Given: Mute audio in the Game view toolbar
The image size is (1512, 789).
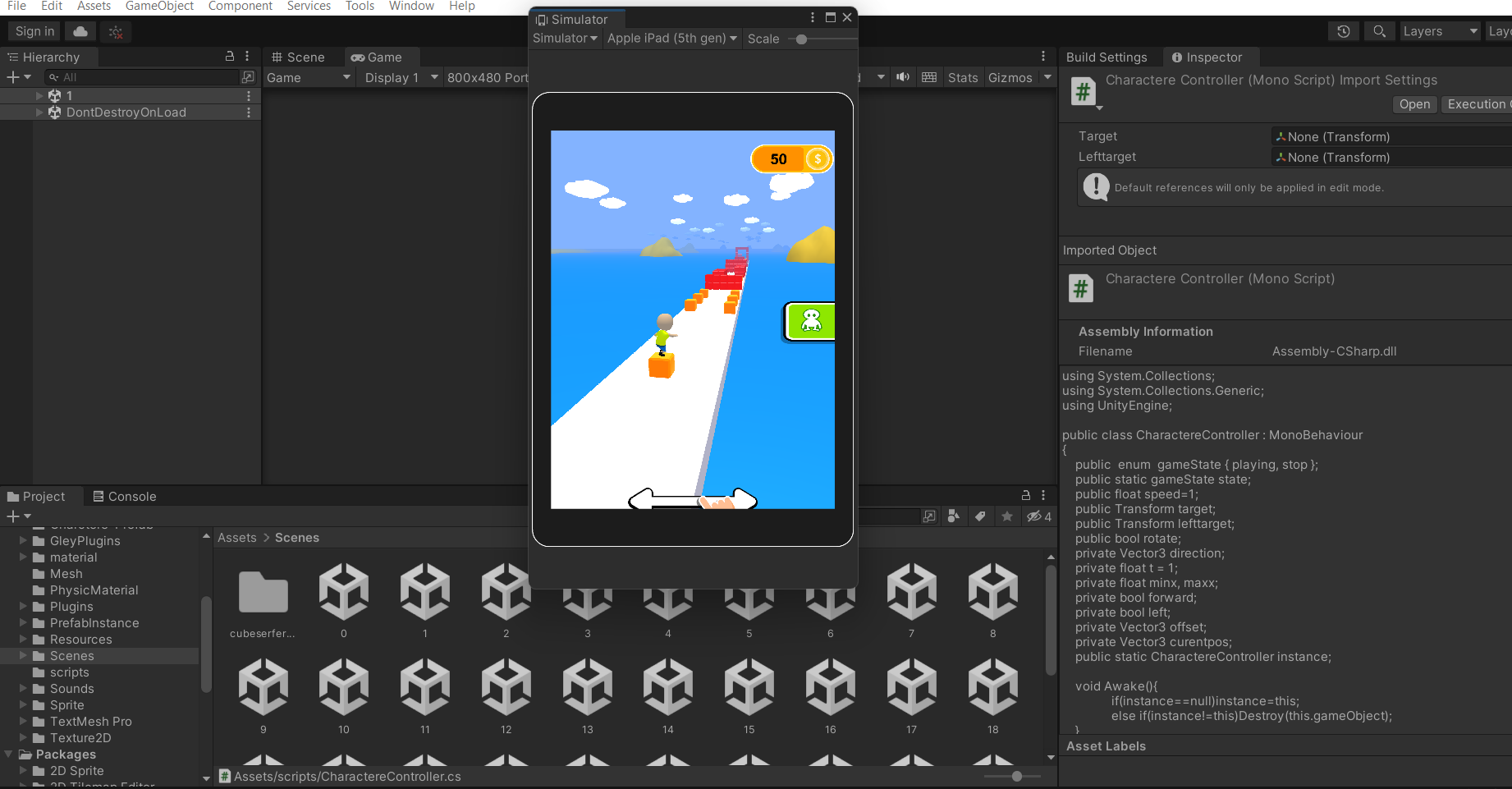Looking at the screenshot, I should pyautogui.click(x=903, y=77).
